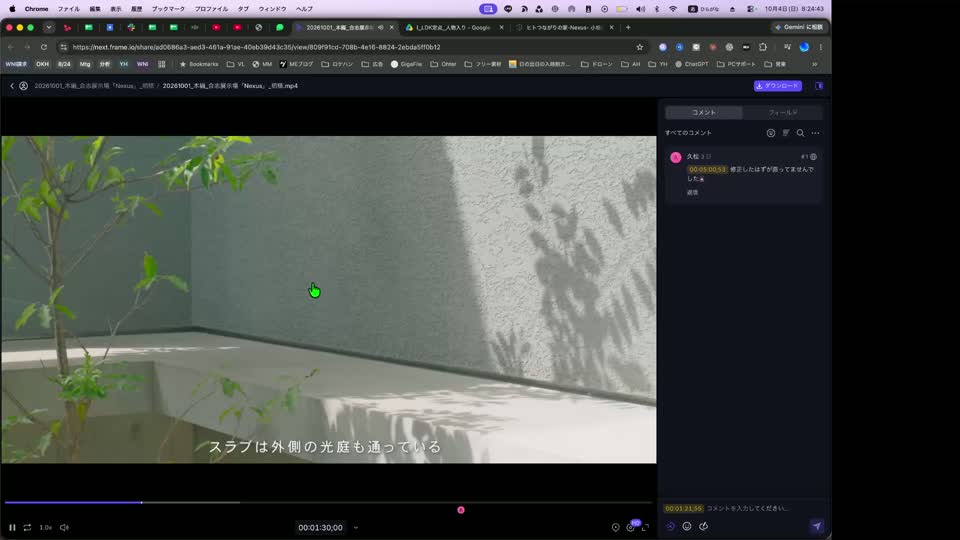Seek on the video progress bar
Viewport: 960px width, 540px height.
coord(328,503)
